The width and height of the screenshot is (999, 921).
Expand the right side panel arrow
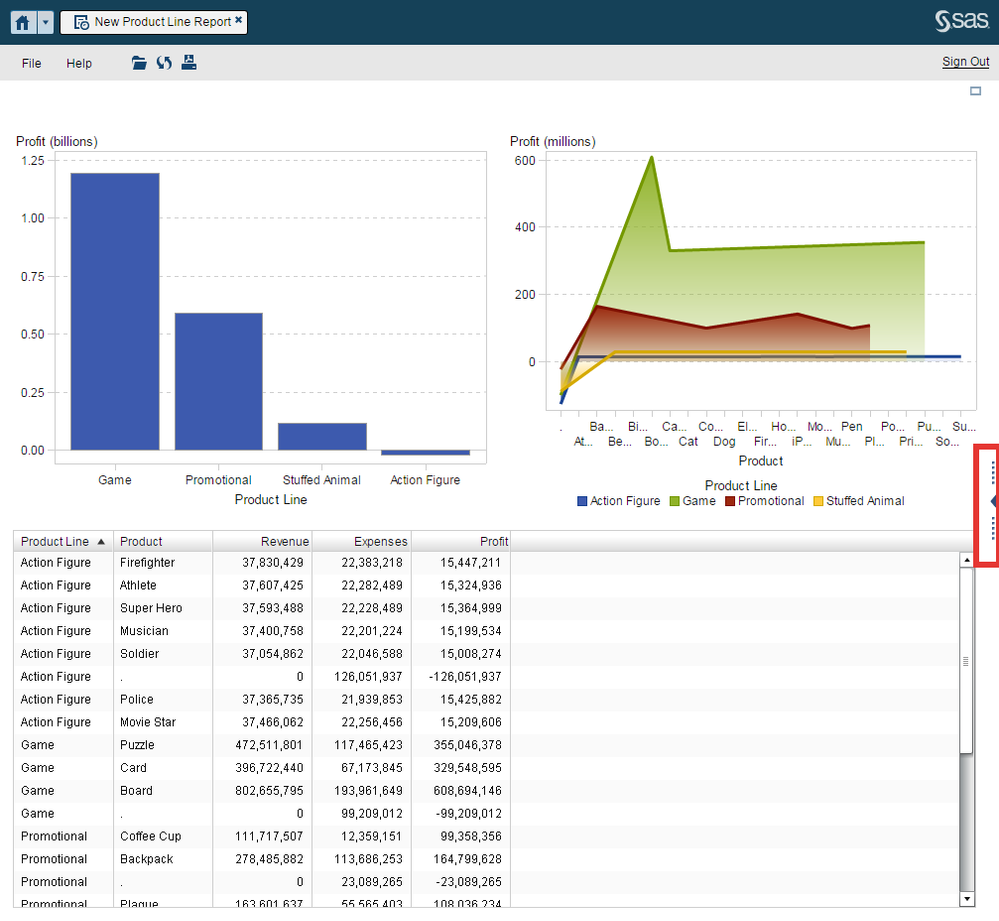[993, 500]
